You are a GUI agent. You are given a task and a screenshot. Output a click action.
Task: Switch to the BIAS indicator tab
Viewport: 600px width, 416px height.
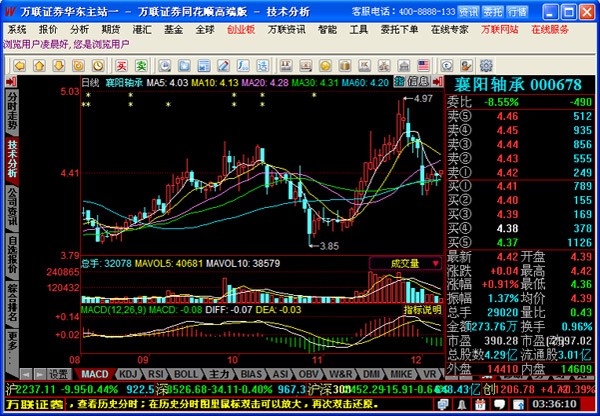[251, 374]
